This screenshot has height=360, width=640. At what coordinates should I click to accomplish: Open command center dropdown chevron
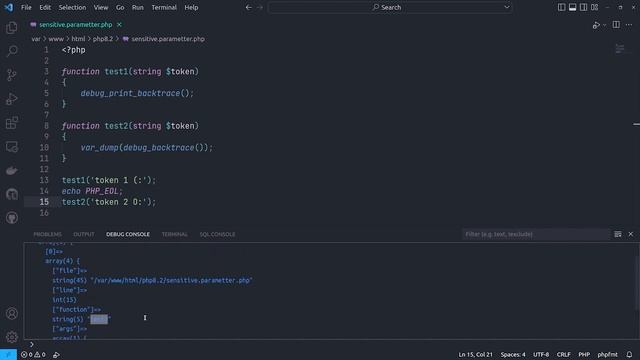(x=507, y=7)
